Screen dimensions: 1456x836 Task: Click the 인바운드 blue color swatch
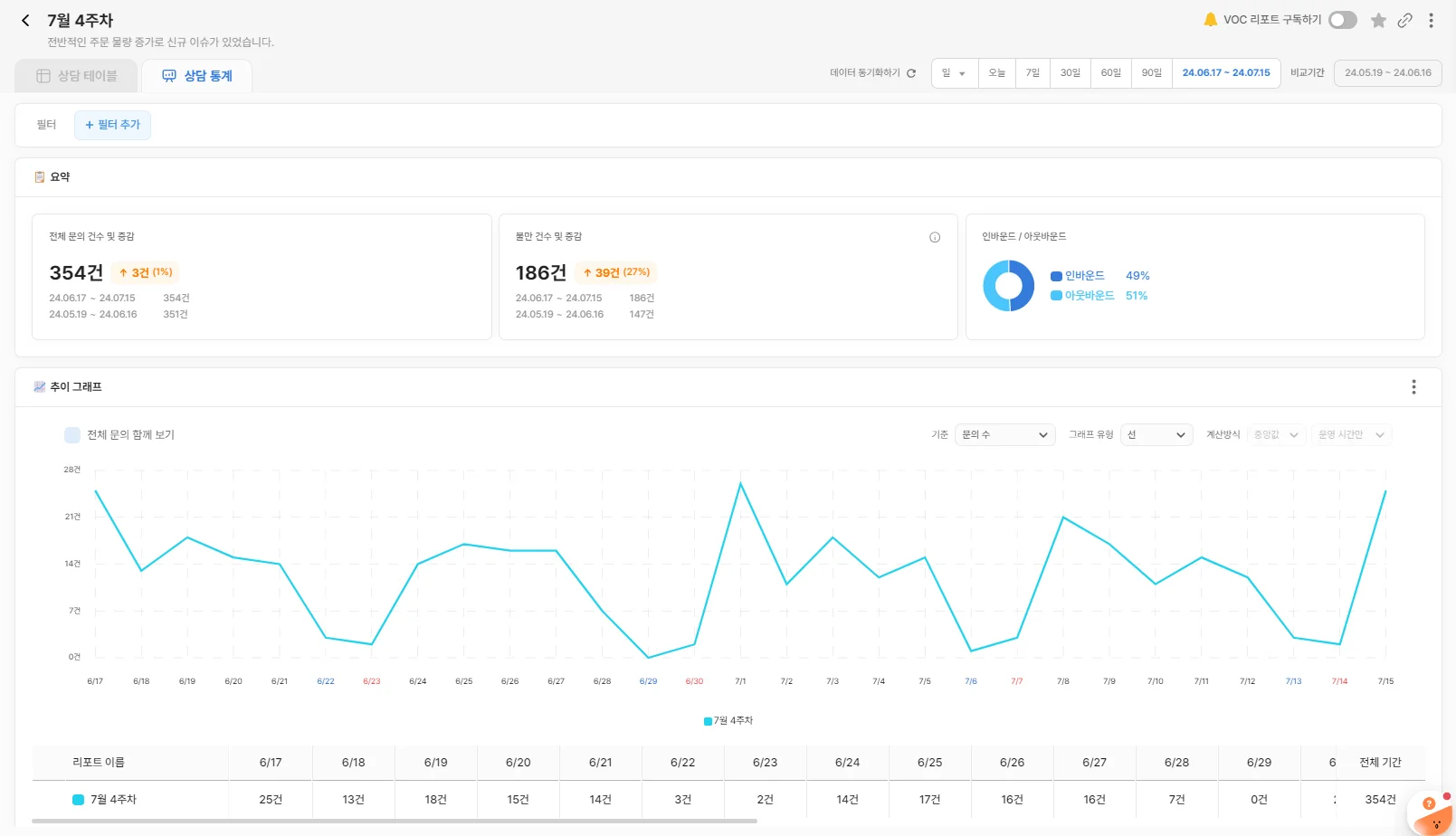coord(1056,276)
